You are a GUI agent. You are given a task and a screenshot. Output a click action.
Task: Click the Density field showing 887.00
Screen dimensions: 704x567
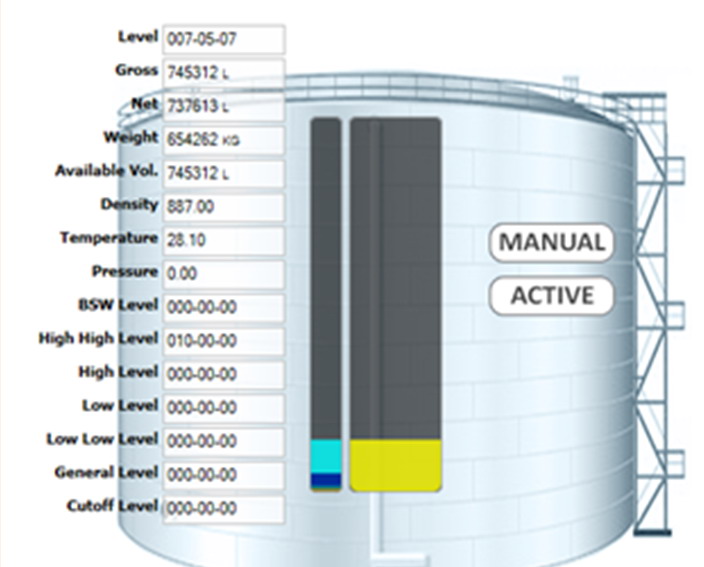click(223, 206)
